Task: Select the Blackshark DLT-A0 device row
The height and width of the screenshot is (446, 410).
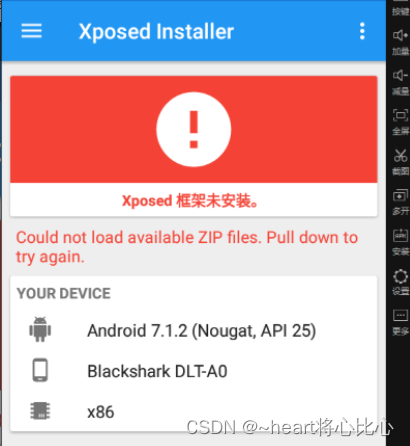Action: [194, 371]
